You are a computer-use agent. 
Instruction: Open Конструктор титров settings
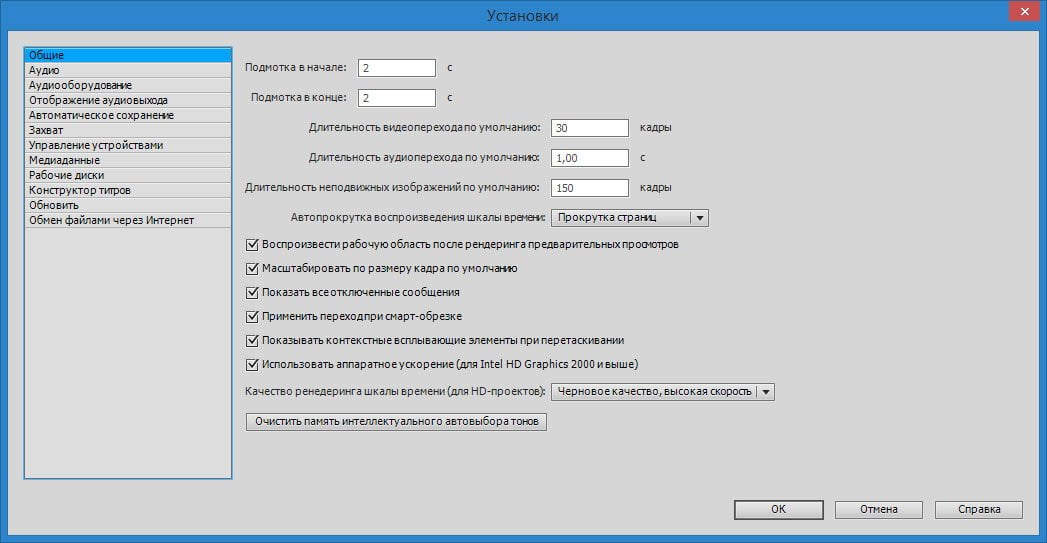[128, 190]
